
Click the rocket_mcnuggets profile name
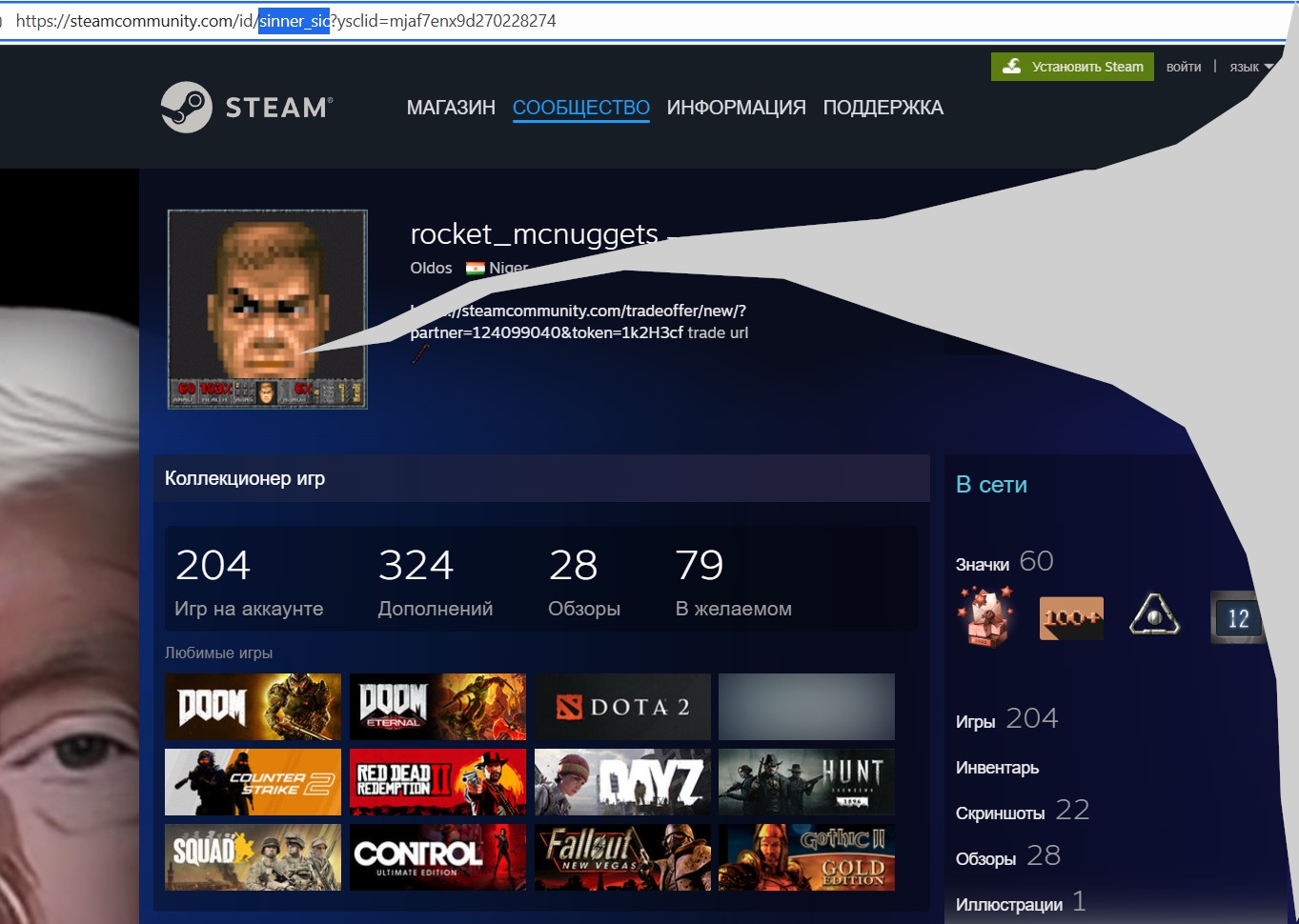[x=535, y=234]
